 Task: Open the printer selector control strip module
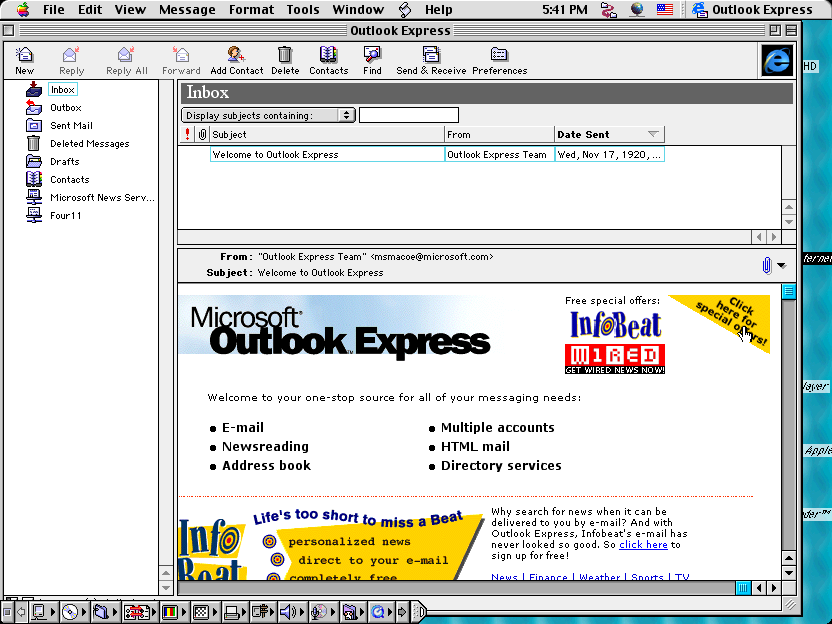[x=235, y=612]
